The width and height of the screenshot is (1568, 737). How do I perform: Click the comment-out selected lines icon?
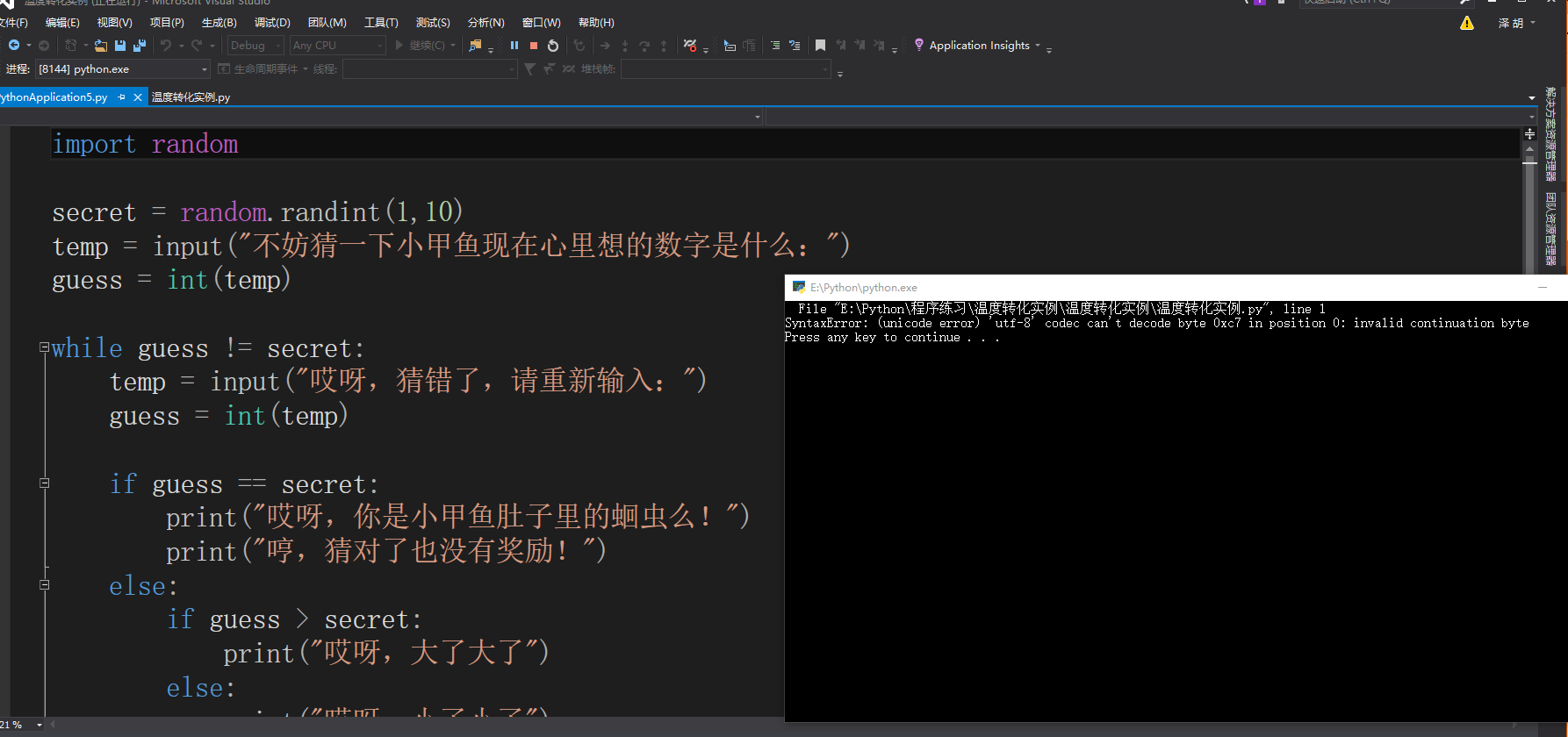pos(775,46)
